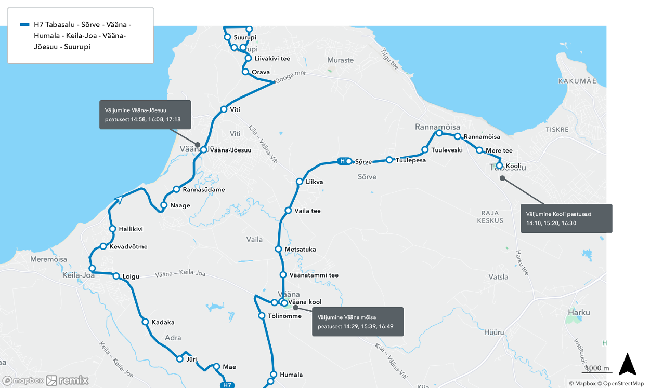The image size is (650, 388).
Task: Click the Viti bus stop marker
Action: click(223, 109)
